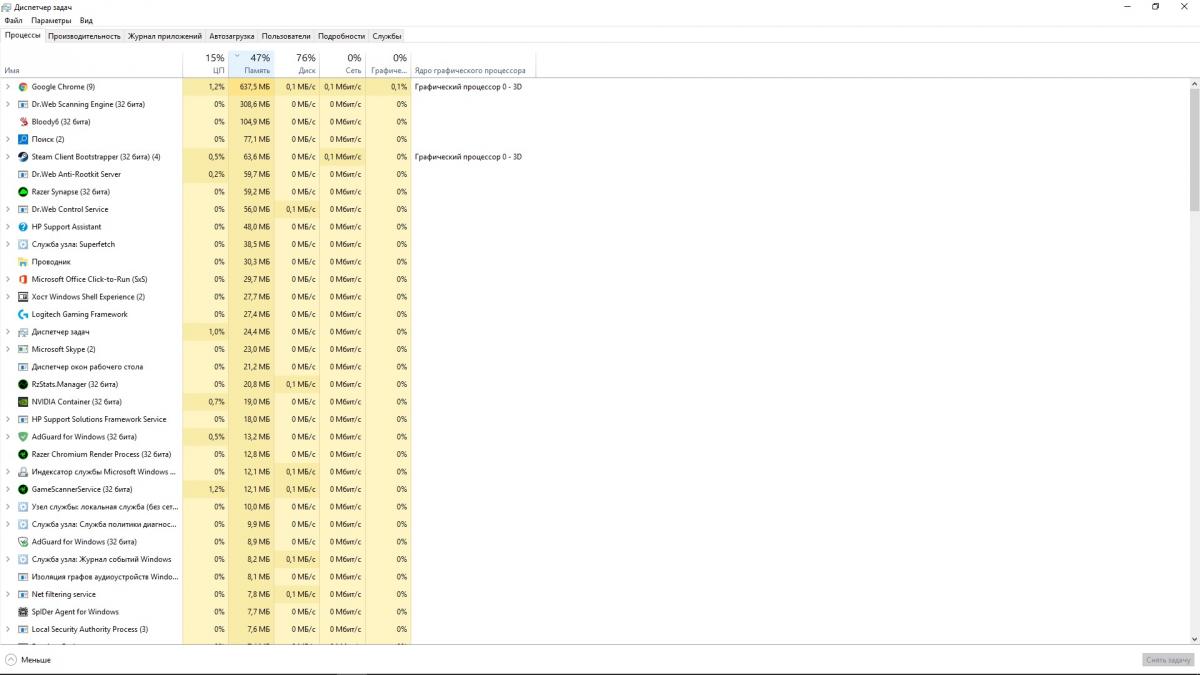Expand the Microsoft Skype (2) group
The height and width of the screenshot is (675, 1200).
(x=8, y=349)
